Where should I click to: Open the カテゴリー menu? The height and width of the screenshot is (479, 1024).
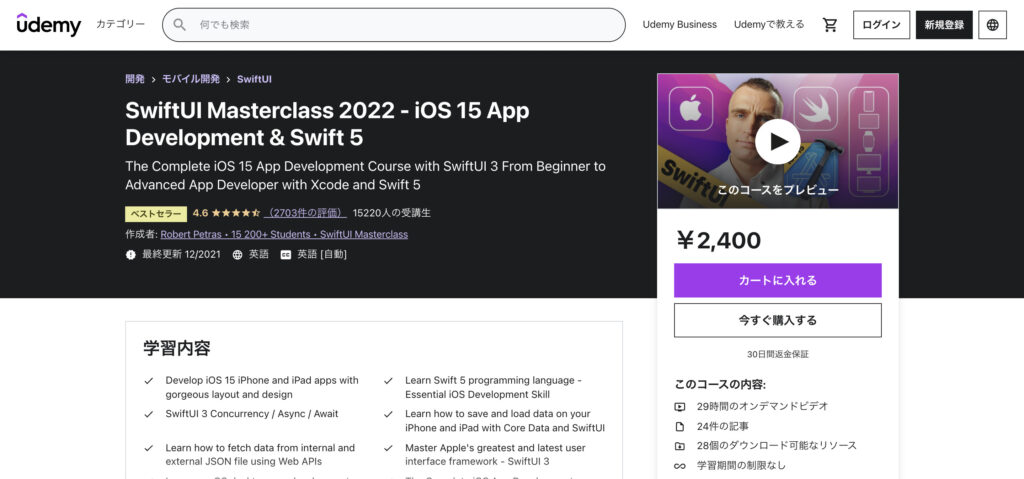click(120, 25)
